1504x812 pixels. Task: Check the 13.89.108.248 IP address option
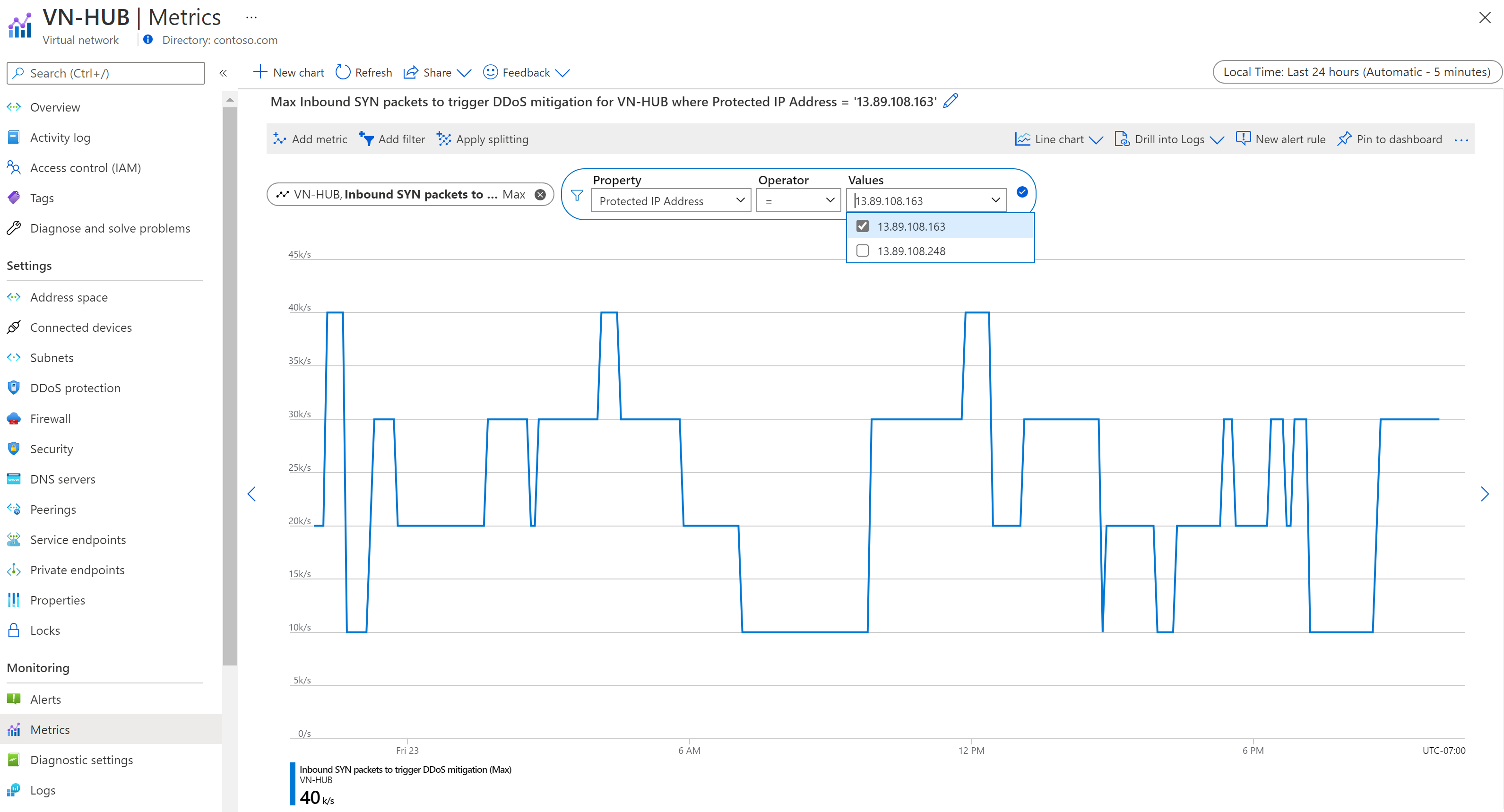862,251
